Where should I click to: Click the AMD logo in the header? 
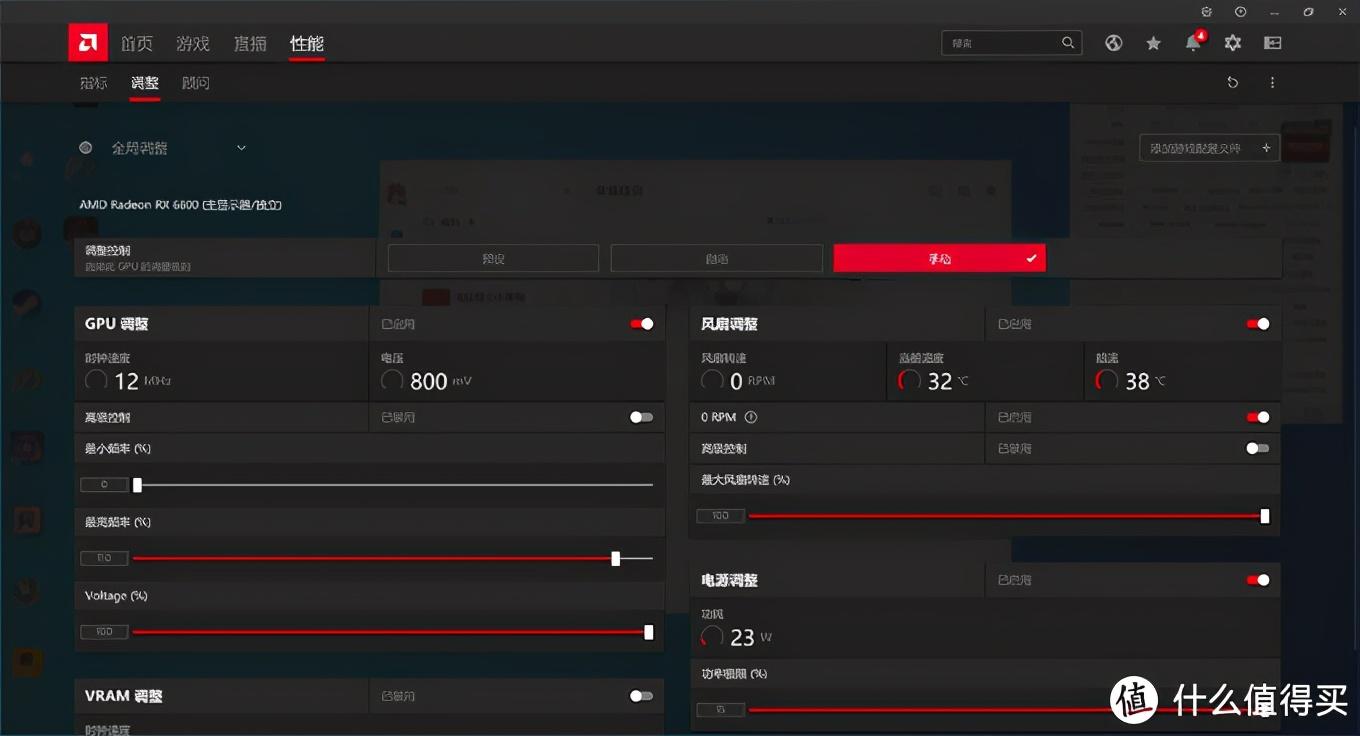87,43
